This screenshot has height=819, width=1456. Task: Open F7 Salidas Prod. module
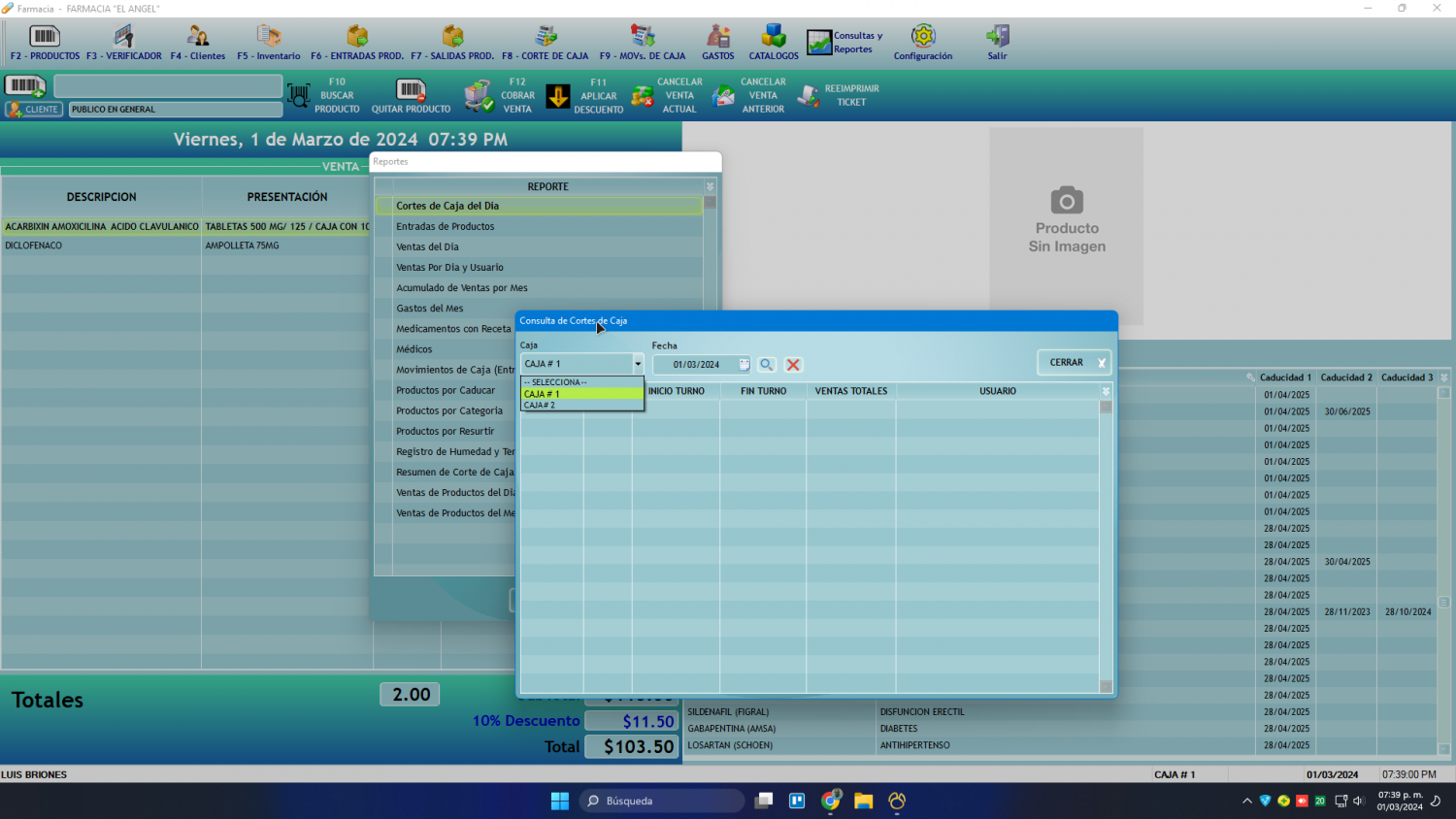tap(452, 44)
